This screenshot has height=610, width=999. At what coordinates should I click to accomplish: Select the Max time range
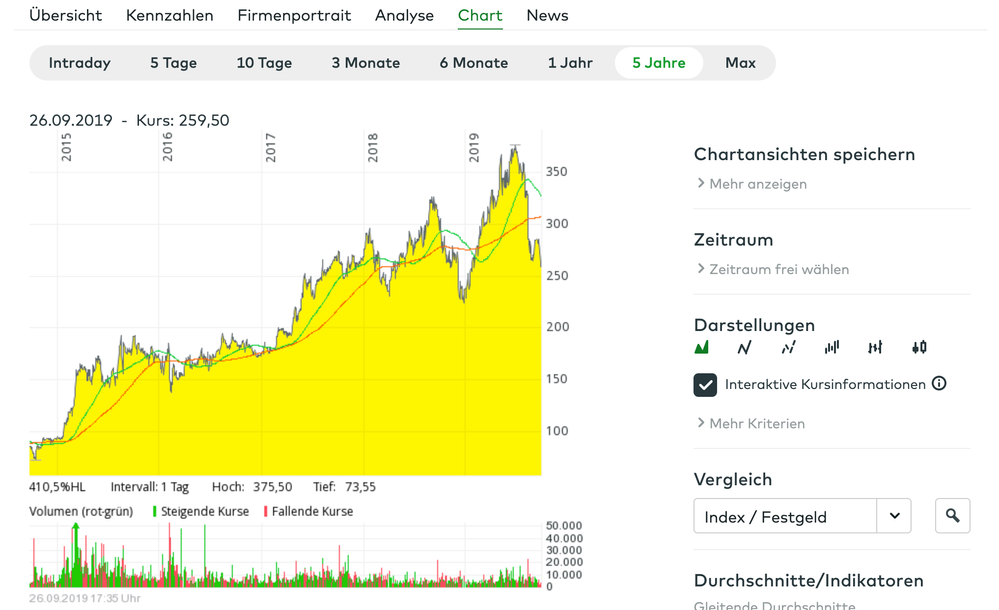click(x=740, y=62)
